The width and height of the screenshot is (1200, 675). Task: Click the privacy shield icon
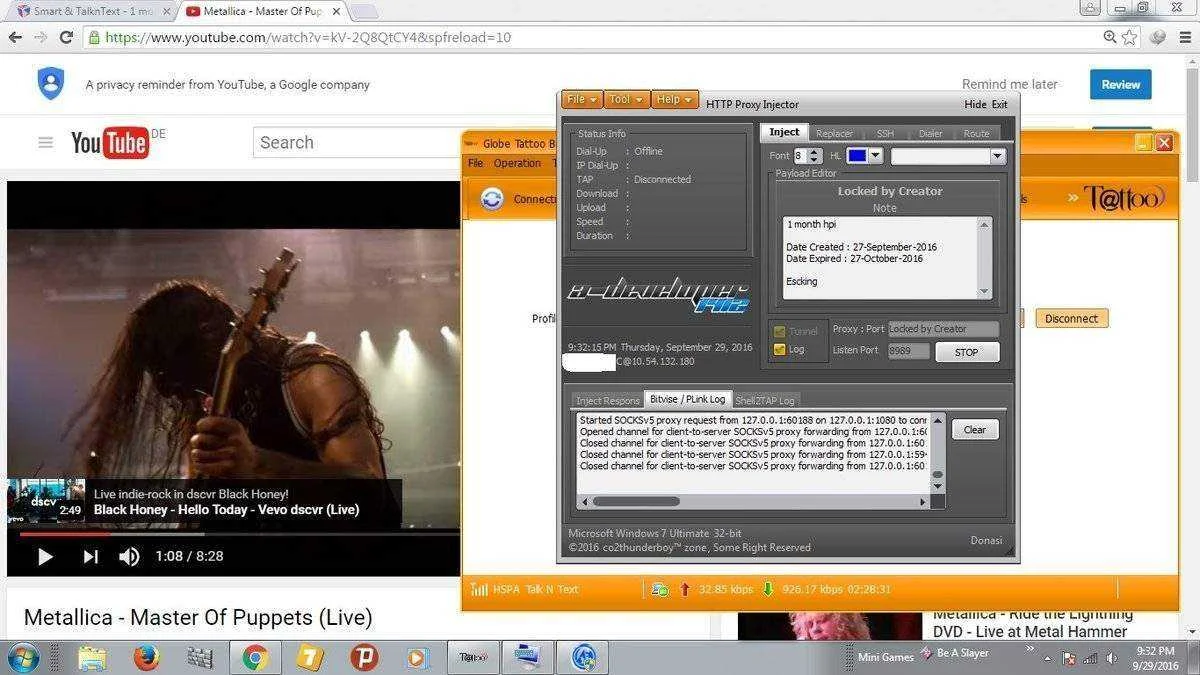[x=50, y=84]
